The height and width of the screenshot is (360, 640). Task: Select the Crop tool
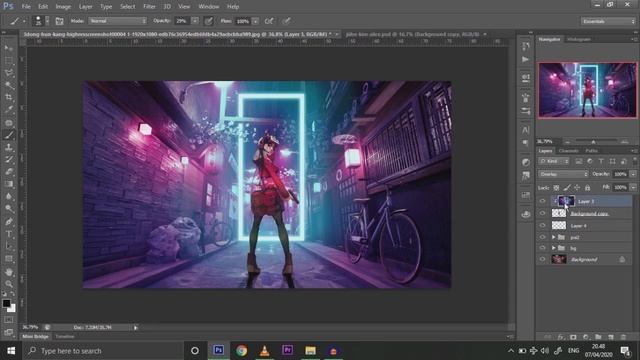9,97
